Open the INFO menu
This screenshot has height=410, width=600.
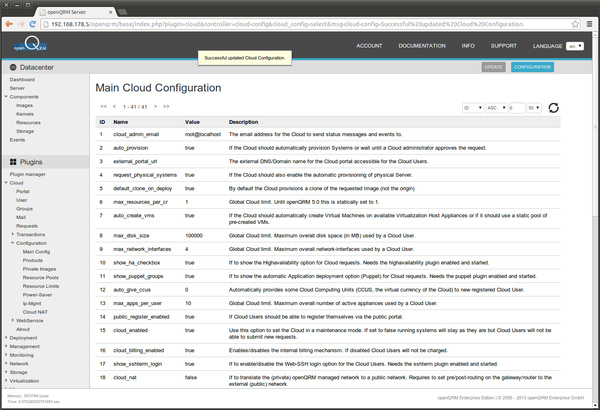click(468, 46)
